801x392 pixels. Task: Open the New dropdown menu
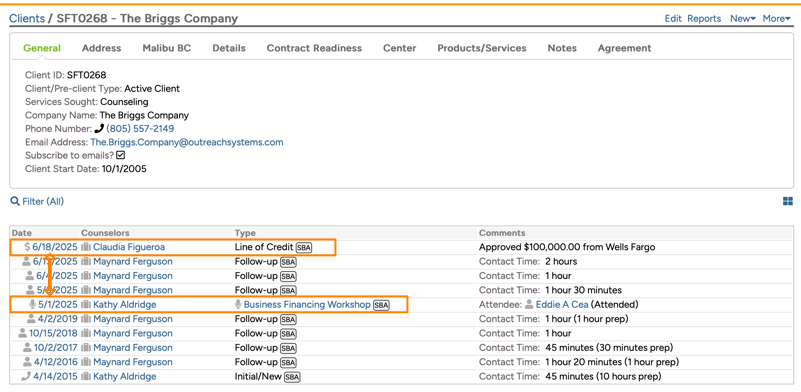pos(743,18)
